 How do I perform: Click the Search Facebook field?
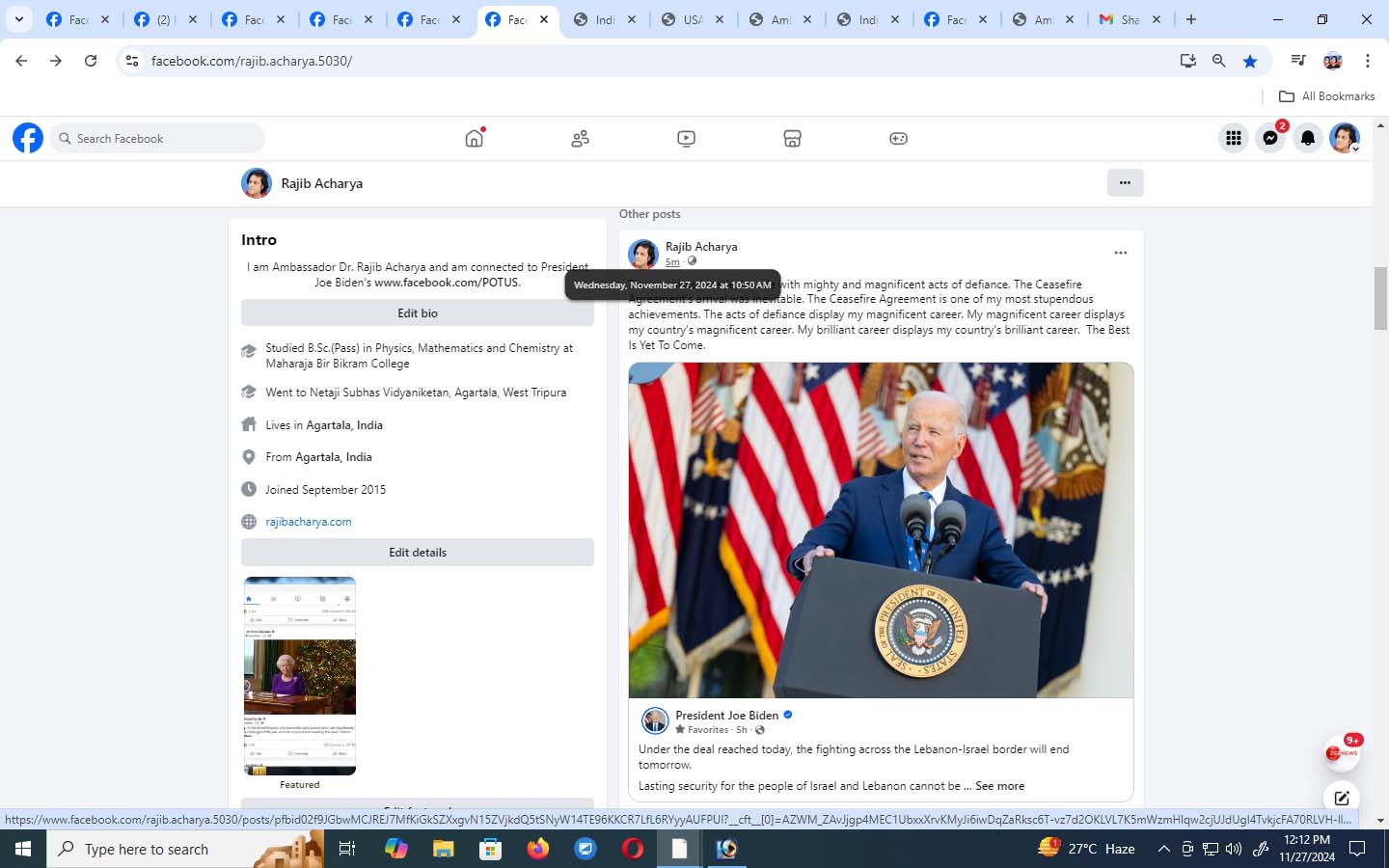pyautogui.click(x=157, y=138)
